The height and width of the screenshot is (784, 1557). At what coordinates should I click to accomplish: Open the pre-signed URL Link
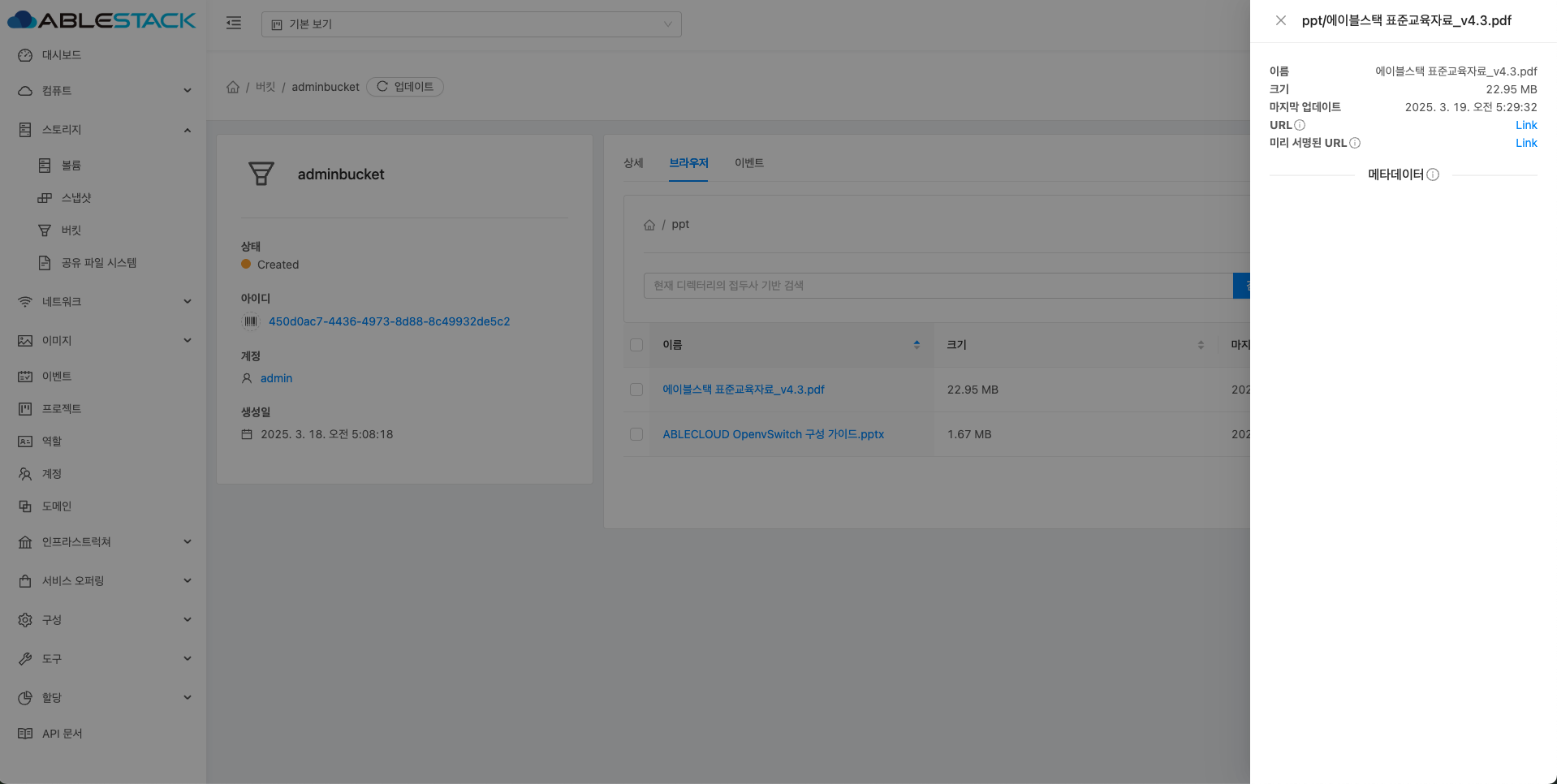pyautogui.click(x=1526, y=143)
